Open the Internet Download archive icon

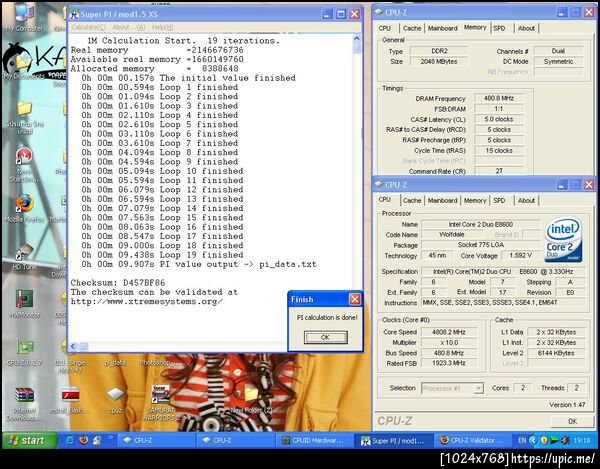(24, 404)
